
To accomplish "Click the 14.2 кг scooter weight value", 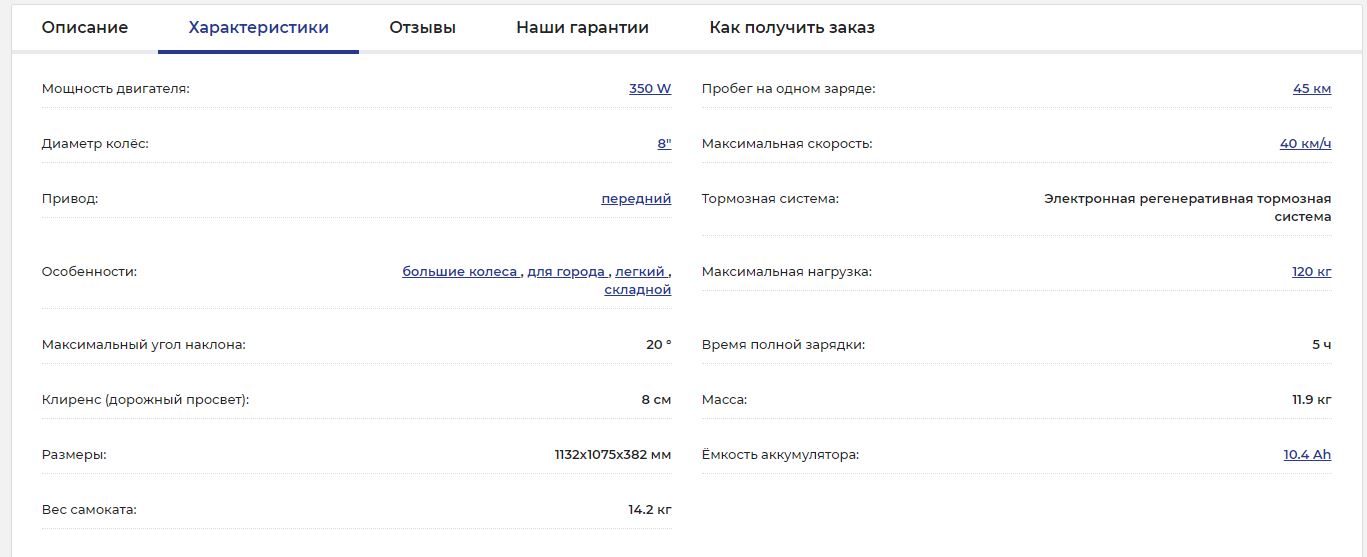I will [x=650, y=509].
